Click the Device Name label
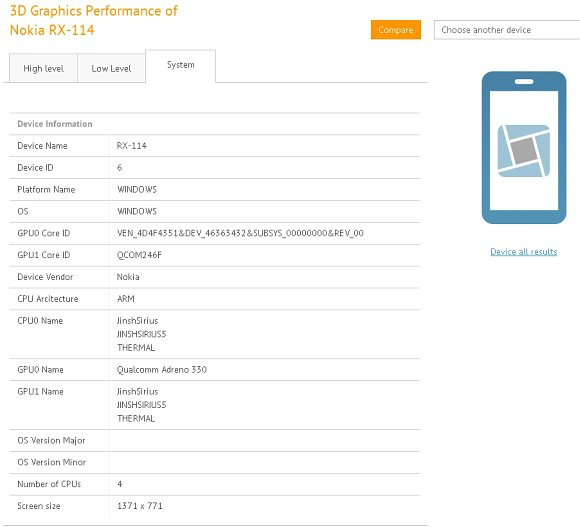The image size is (580, 527). click(x=43, y=146)
